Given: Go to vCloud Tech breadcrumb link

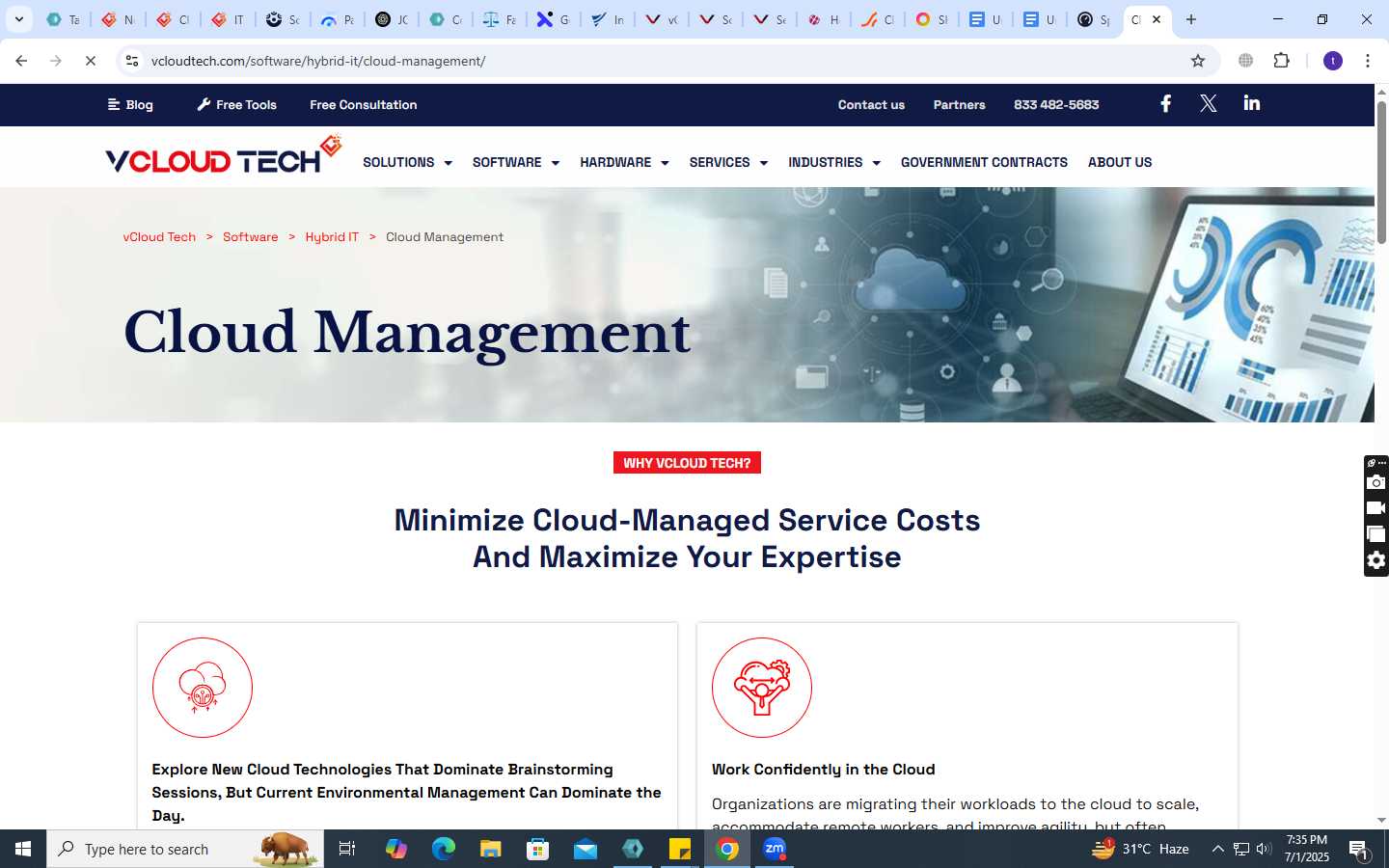Looking at the screenshot, I should (x=159, y=236).
